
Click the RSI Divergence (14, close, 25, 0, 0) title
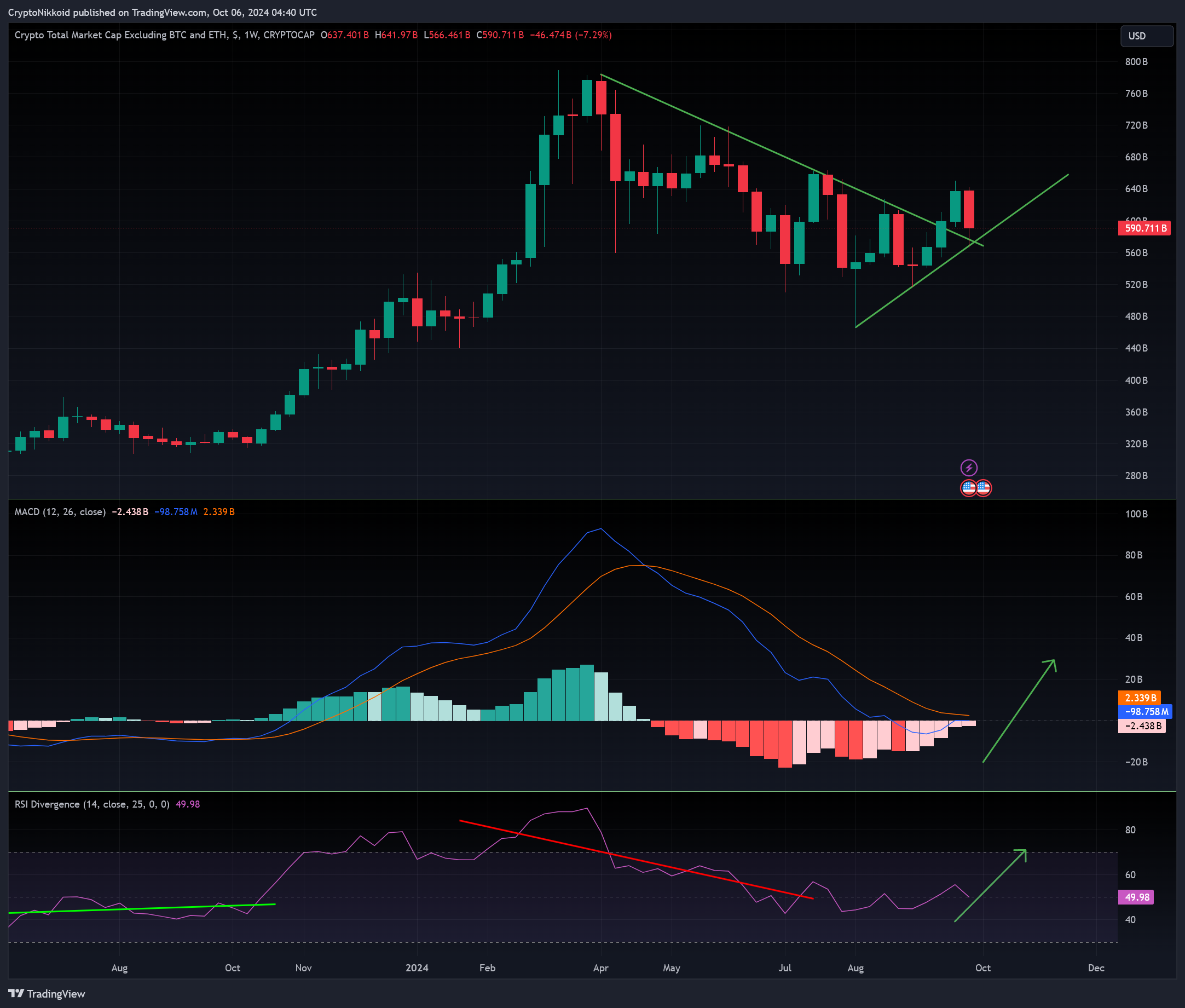pyautogui.click(x=92, y=804)
